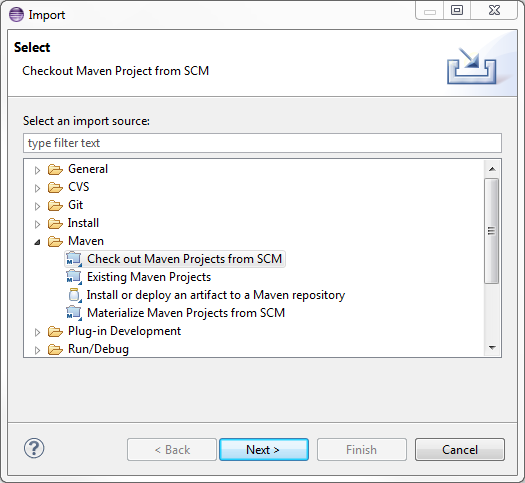Click the Eclipse icon in the title bar

pos(16,15)
